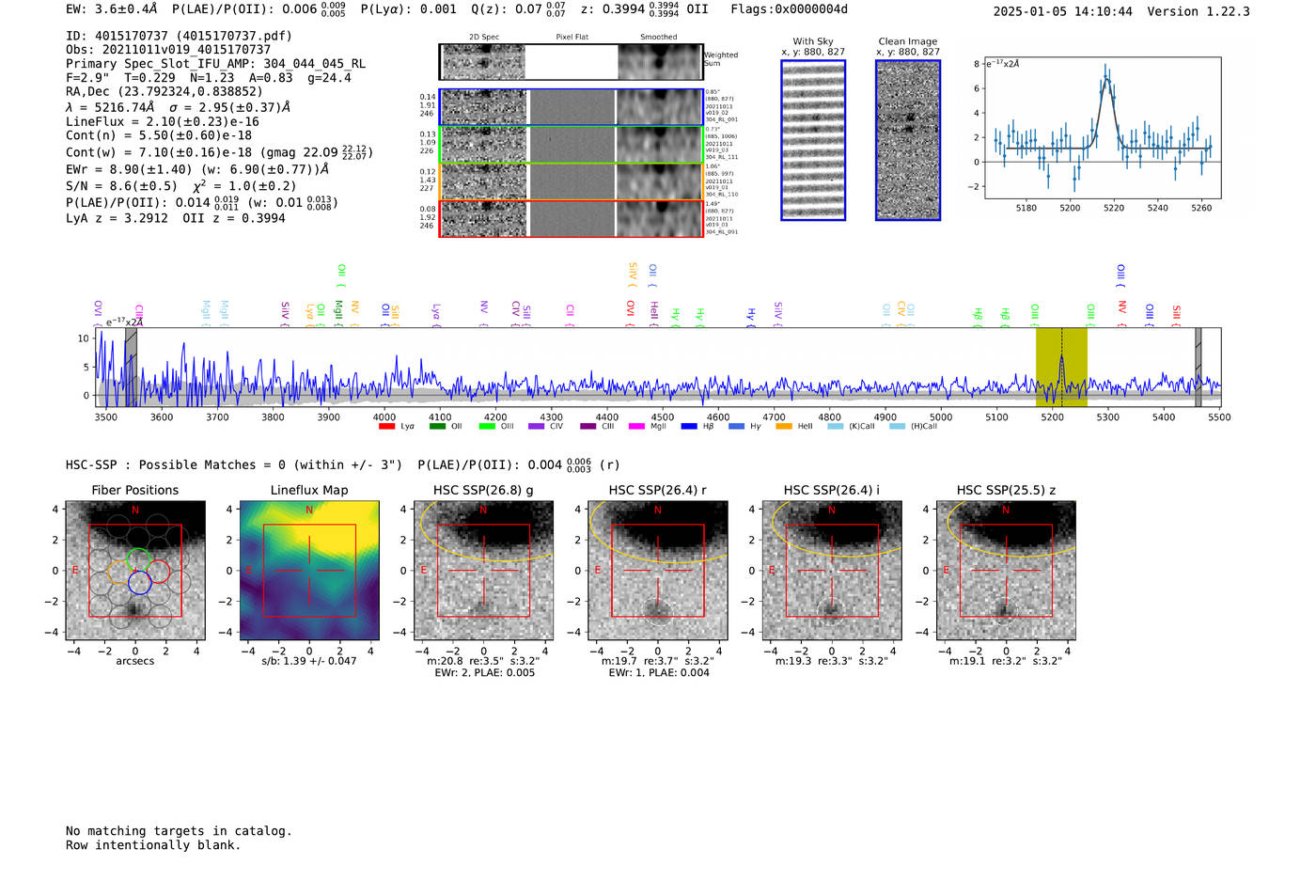The height and width of the screenshot is (896, 1316).
Task: Open the Lineflux Map image
Action: click(x=309, y=571)
